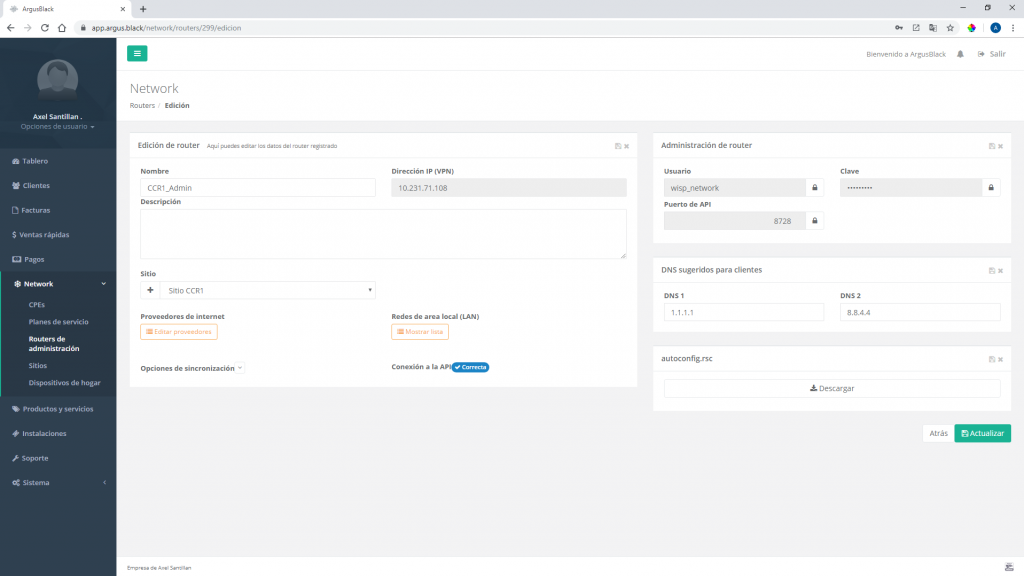The height and width of the screenshot is (576, 1024).
Task: Open a new browser tab
Action: point(143,9)
